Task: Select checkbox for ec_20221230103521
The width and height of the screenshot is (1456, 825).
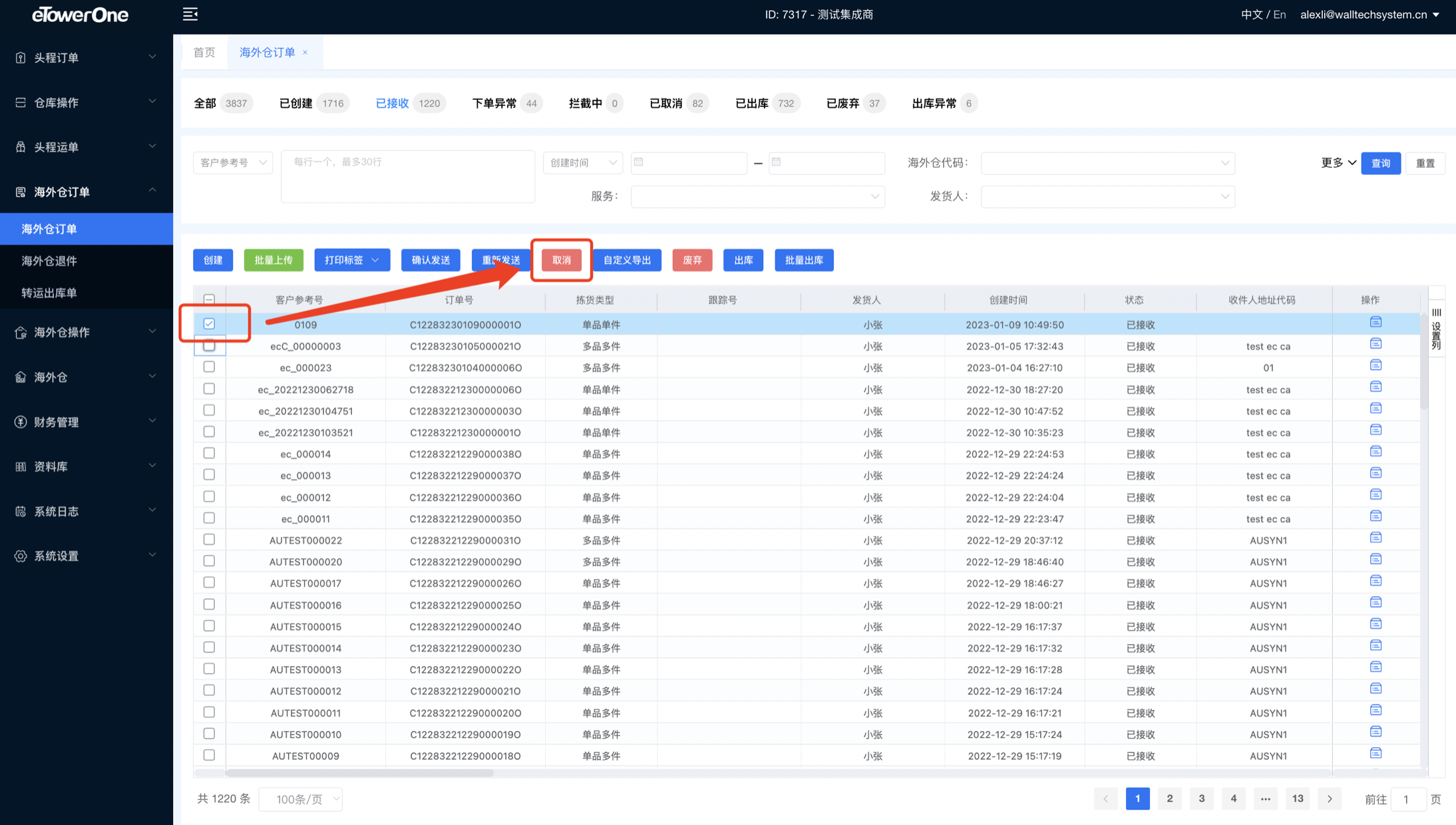Action: (x=209, y=432)
